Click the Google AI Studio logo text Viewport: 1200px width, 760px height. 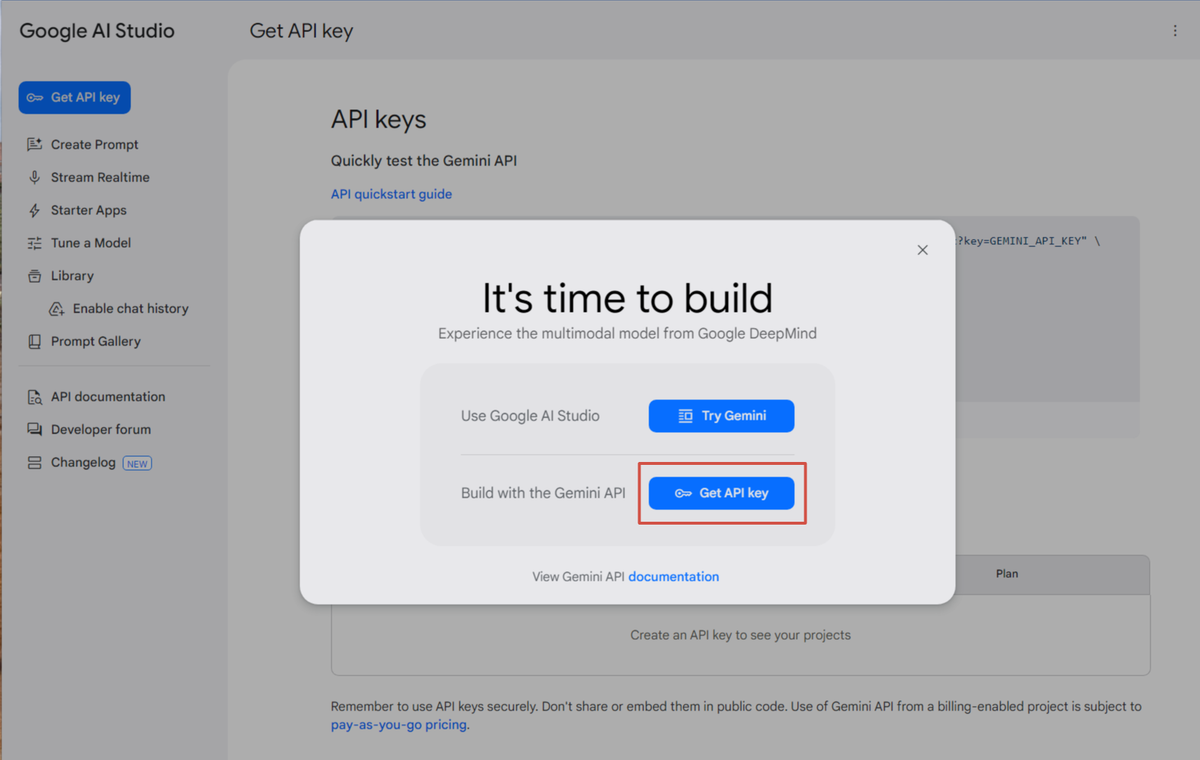(x=97, y=31)
